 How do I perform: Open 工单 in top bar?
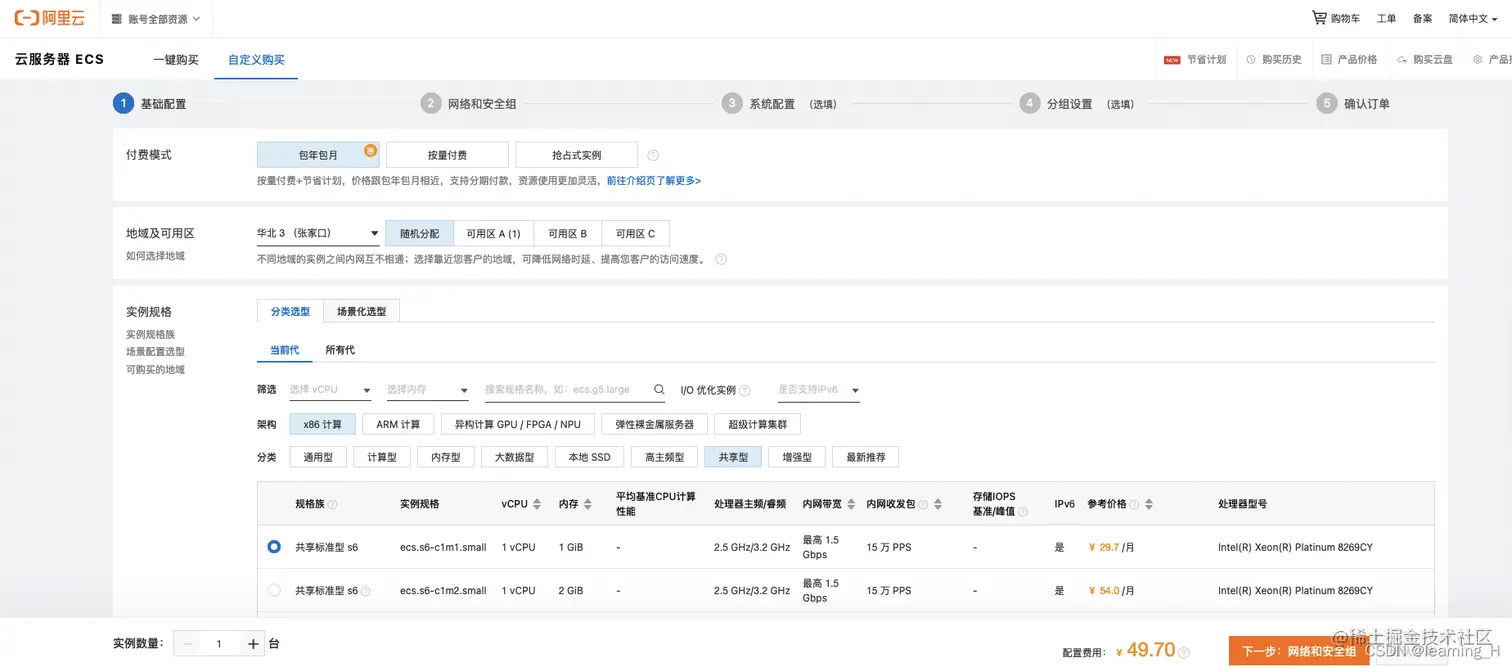coord(1386,18)
